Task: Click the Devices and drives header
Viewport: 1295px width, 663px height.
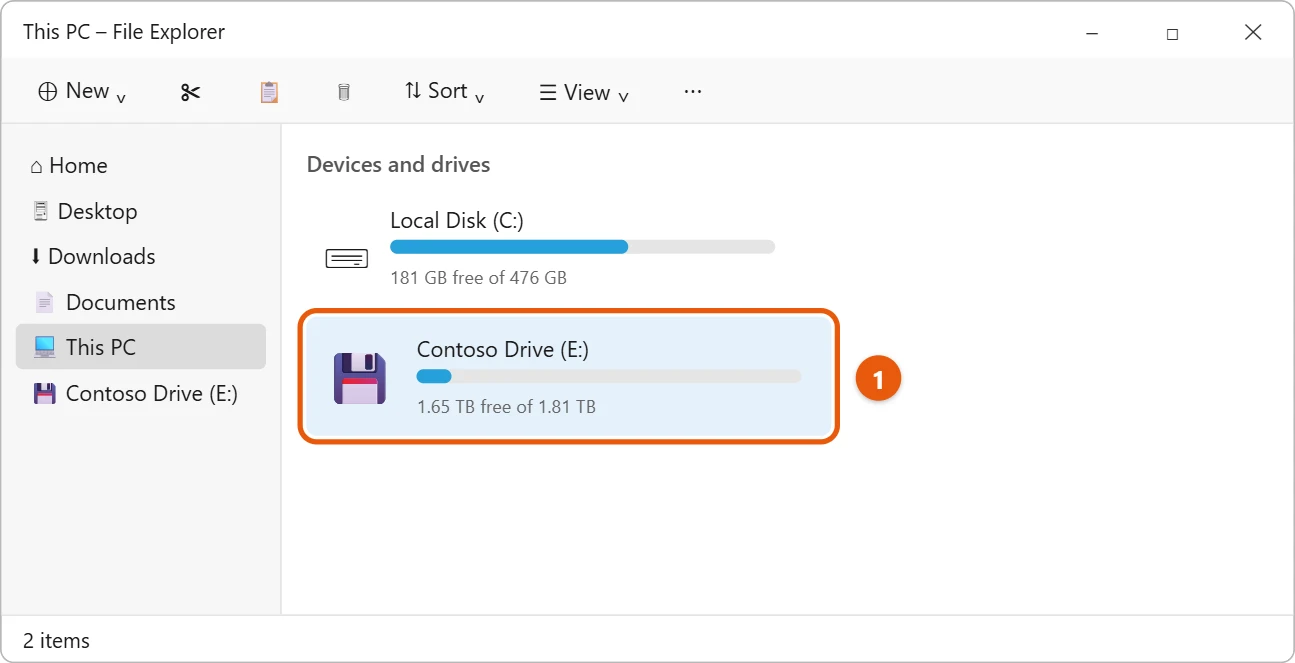Action: (x=398, y=164)
